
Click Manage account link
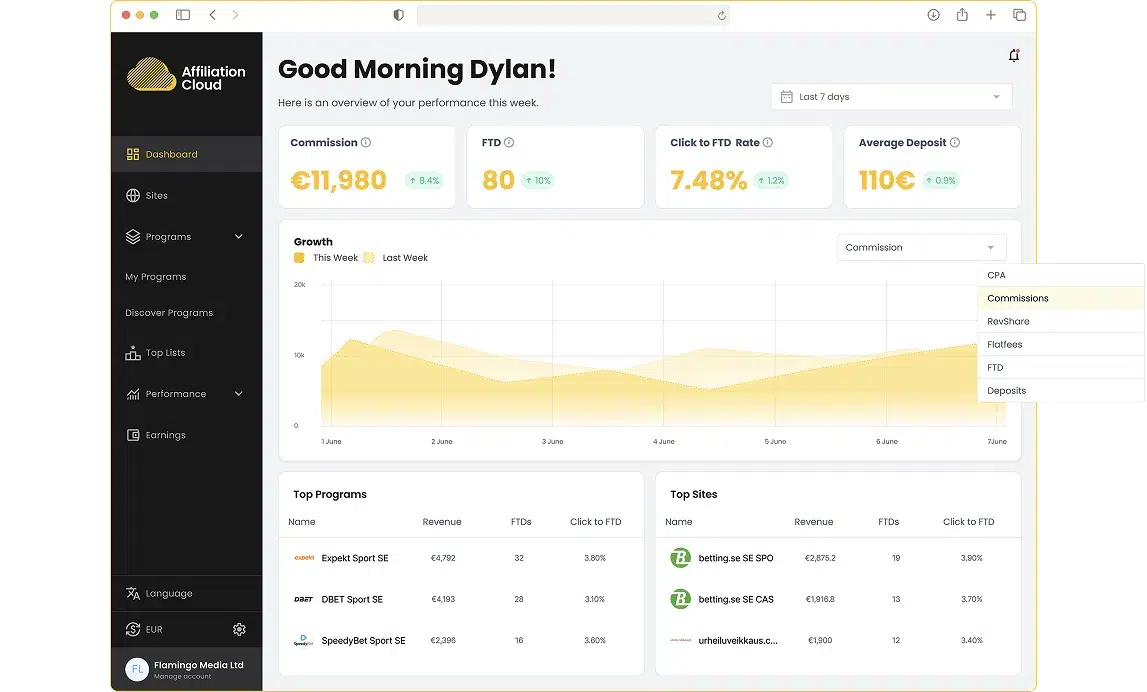pos(182,677)
